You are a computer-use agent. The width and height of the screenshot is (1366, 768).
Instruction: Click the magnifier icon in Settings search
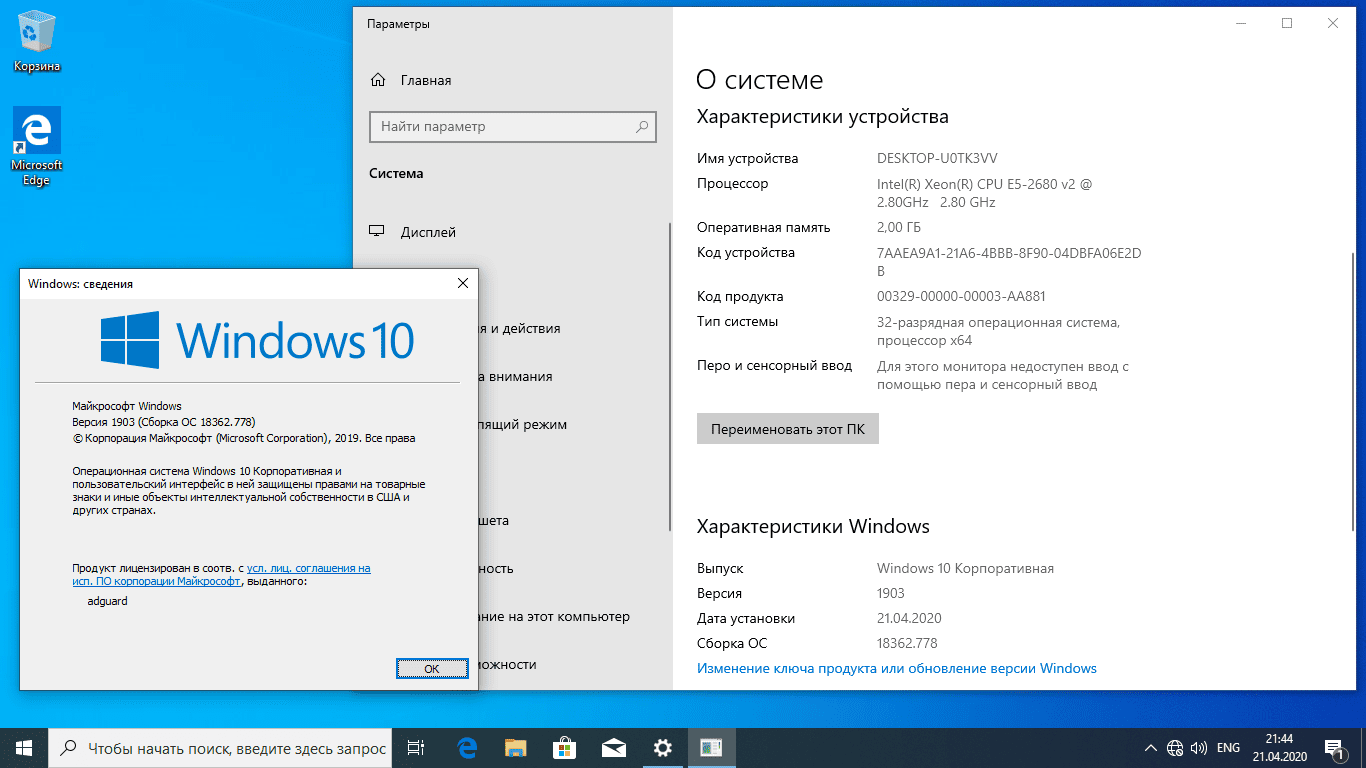(643, 127)
